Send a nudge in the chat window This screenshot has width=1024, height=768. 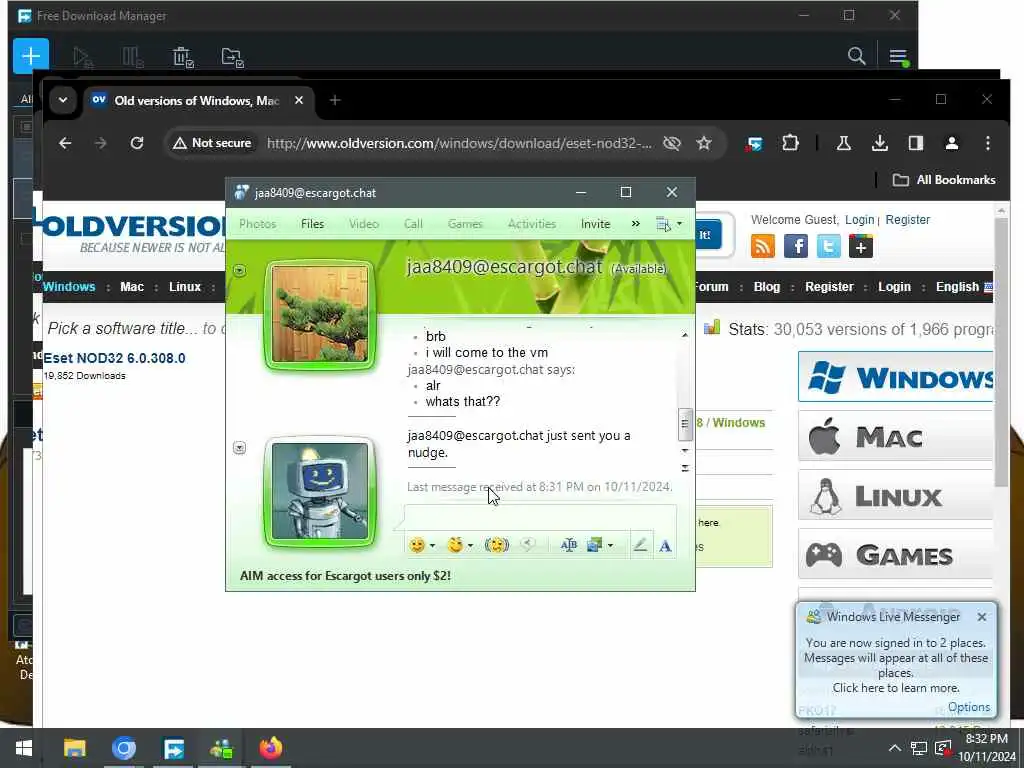coord(497,545)
